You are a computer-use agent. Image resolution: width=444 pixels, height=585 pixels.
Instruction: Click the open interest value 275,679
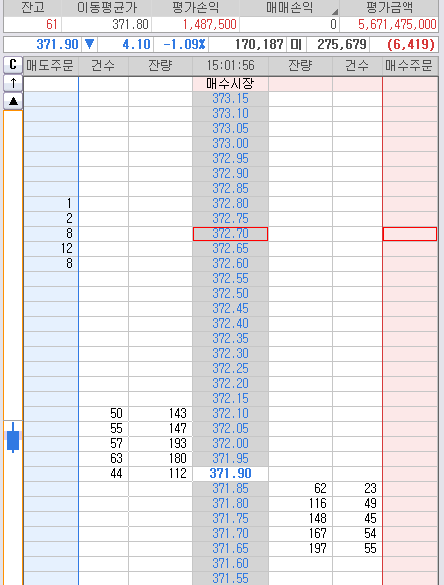tap(342, 44)
